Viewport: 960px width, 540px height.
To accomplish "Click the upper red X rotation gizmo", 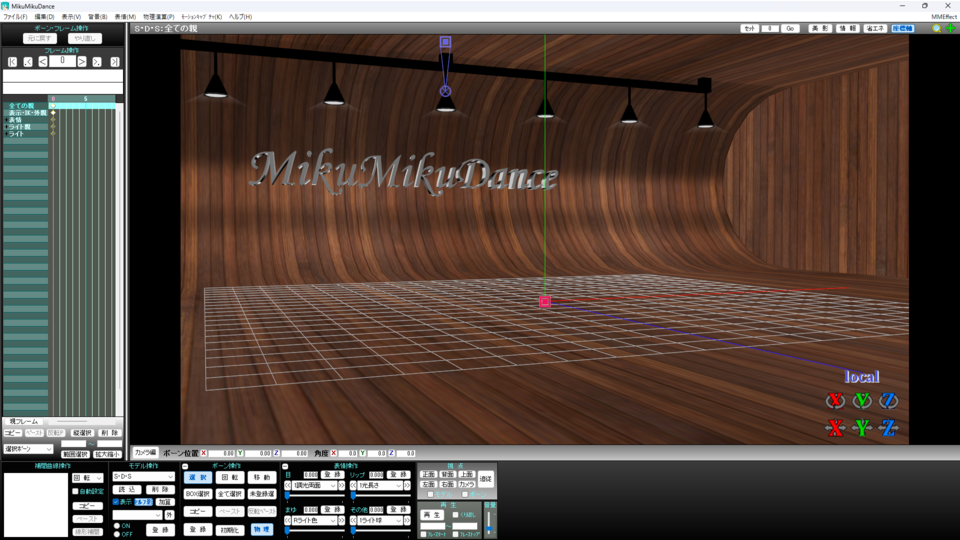I will (x=835, y=400).
